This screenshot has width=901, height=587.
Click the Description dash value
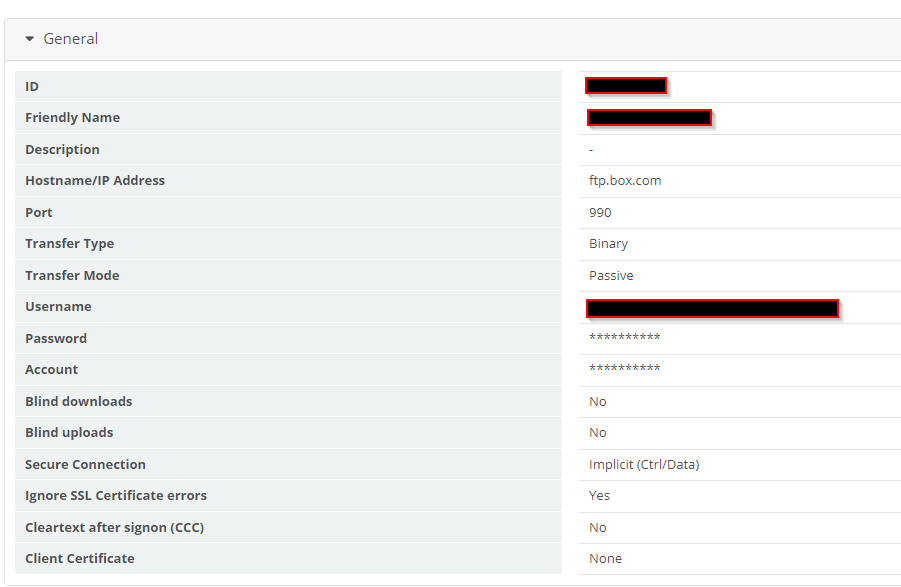tap(591, 150)
